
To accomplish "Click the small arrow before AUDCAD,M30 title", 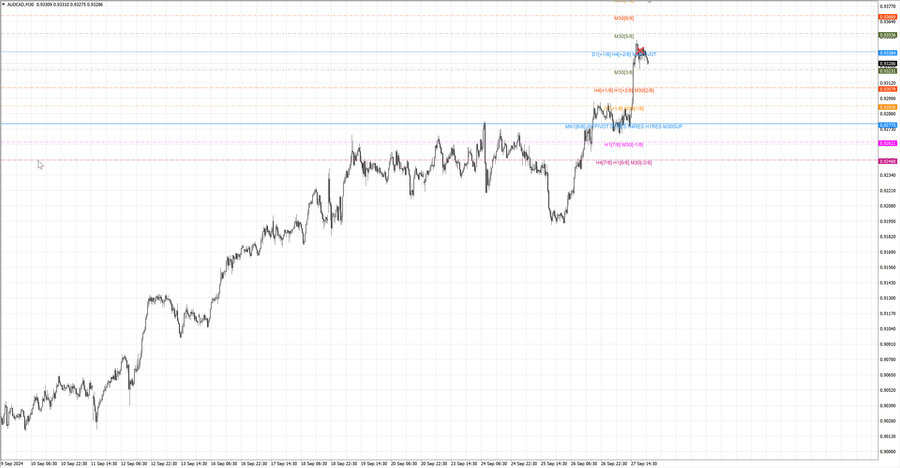I will point(3,5).
